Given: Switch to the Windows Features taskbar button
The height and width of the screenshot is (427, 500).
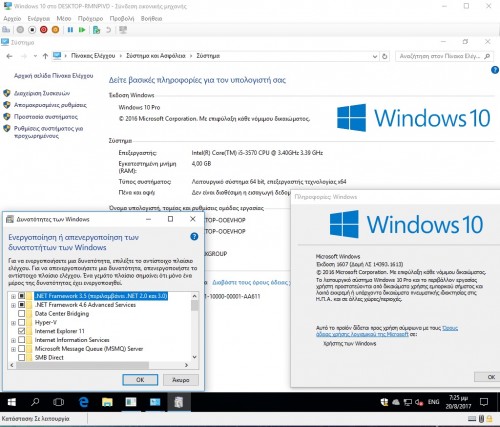Looking at the screenshot, I should pos(179,402).
